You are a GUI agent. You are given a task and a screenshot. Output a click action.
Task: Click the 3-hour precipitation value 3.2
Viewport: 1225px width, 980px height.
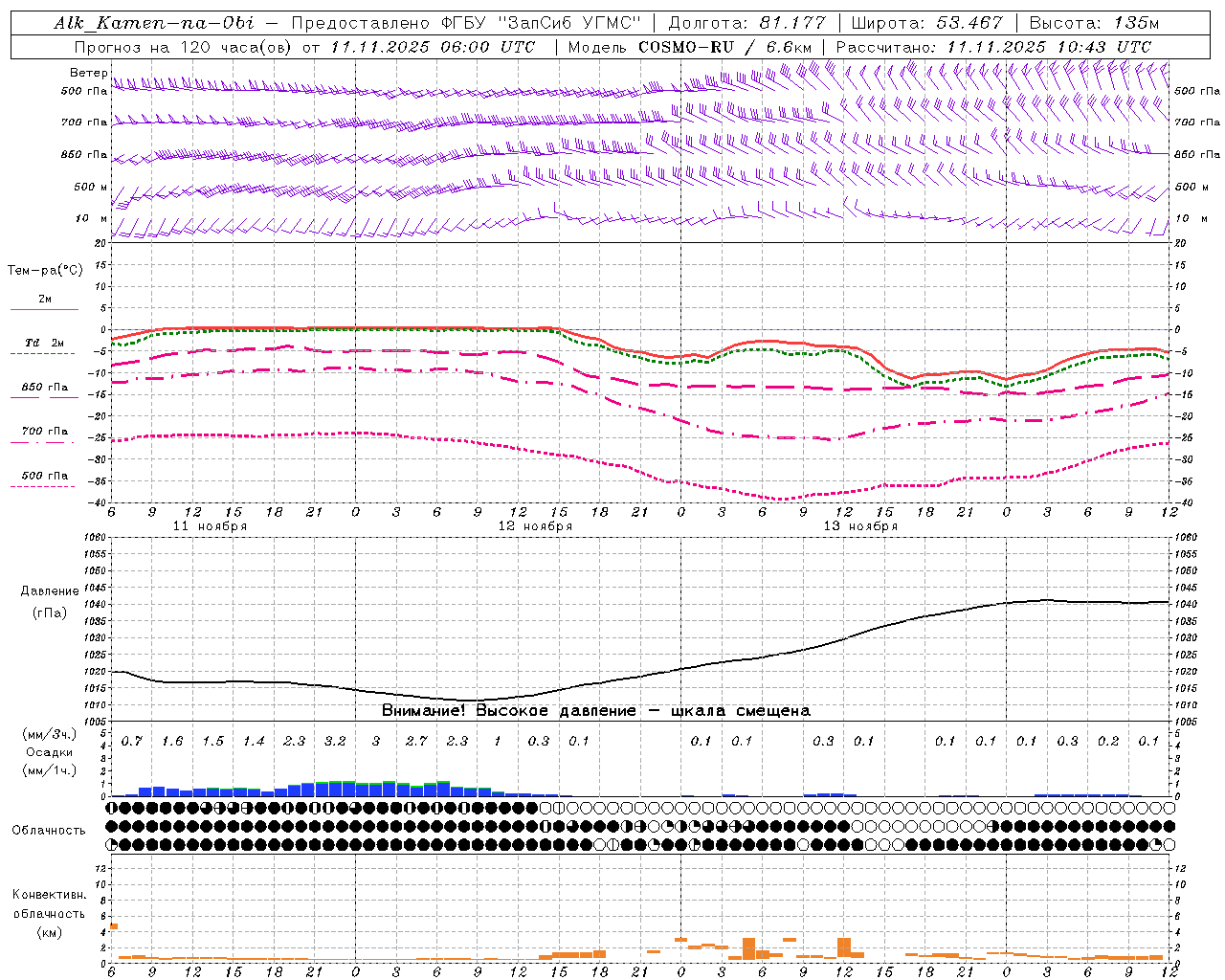tap(335, 742)
